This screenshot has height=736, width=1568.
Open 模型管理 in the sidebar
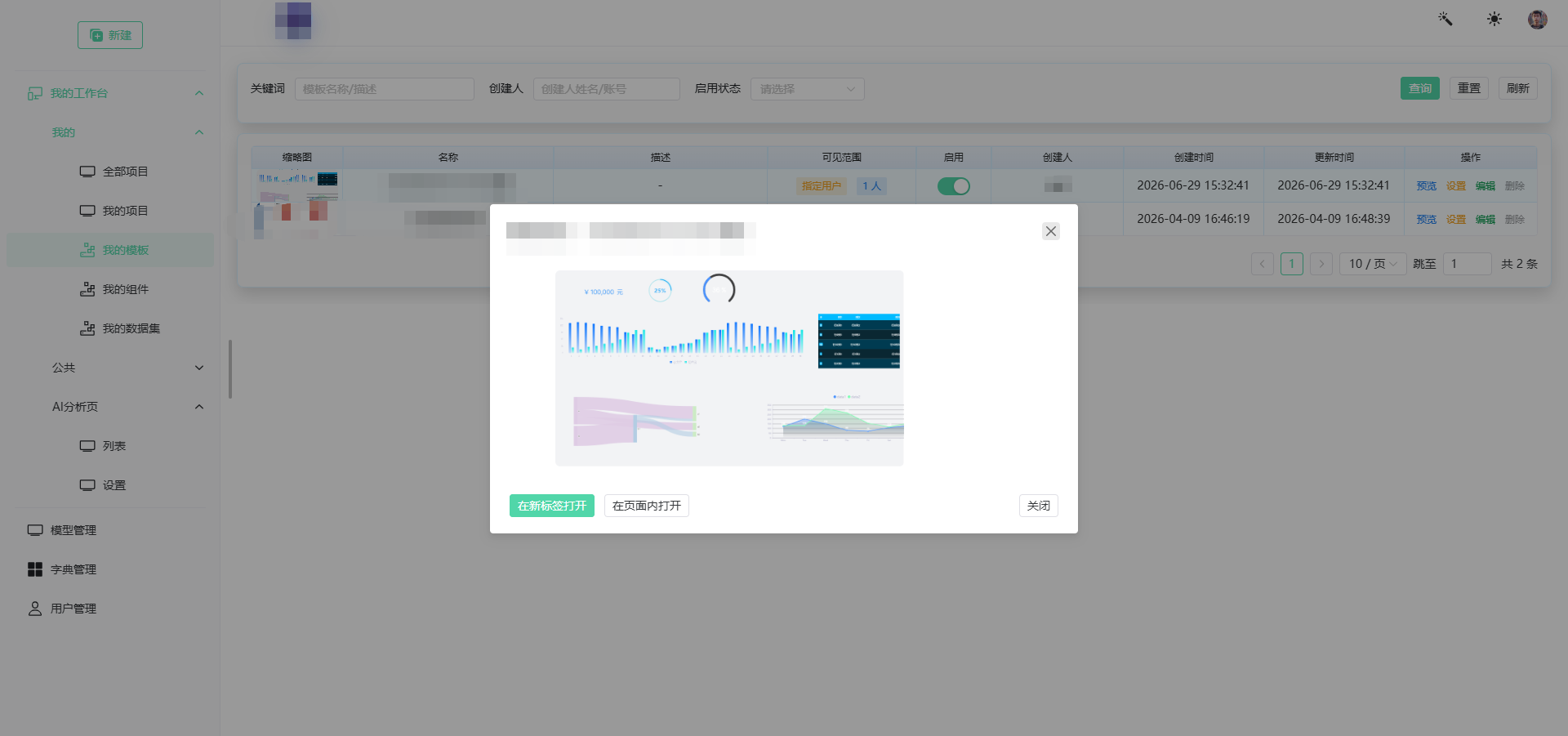tap(110, 530)
